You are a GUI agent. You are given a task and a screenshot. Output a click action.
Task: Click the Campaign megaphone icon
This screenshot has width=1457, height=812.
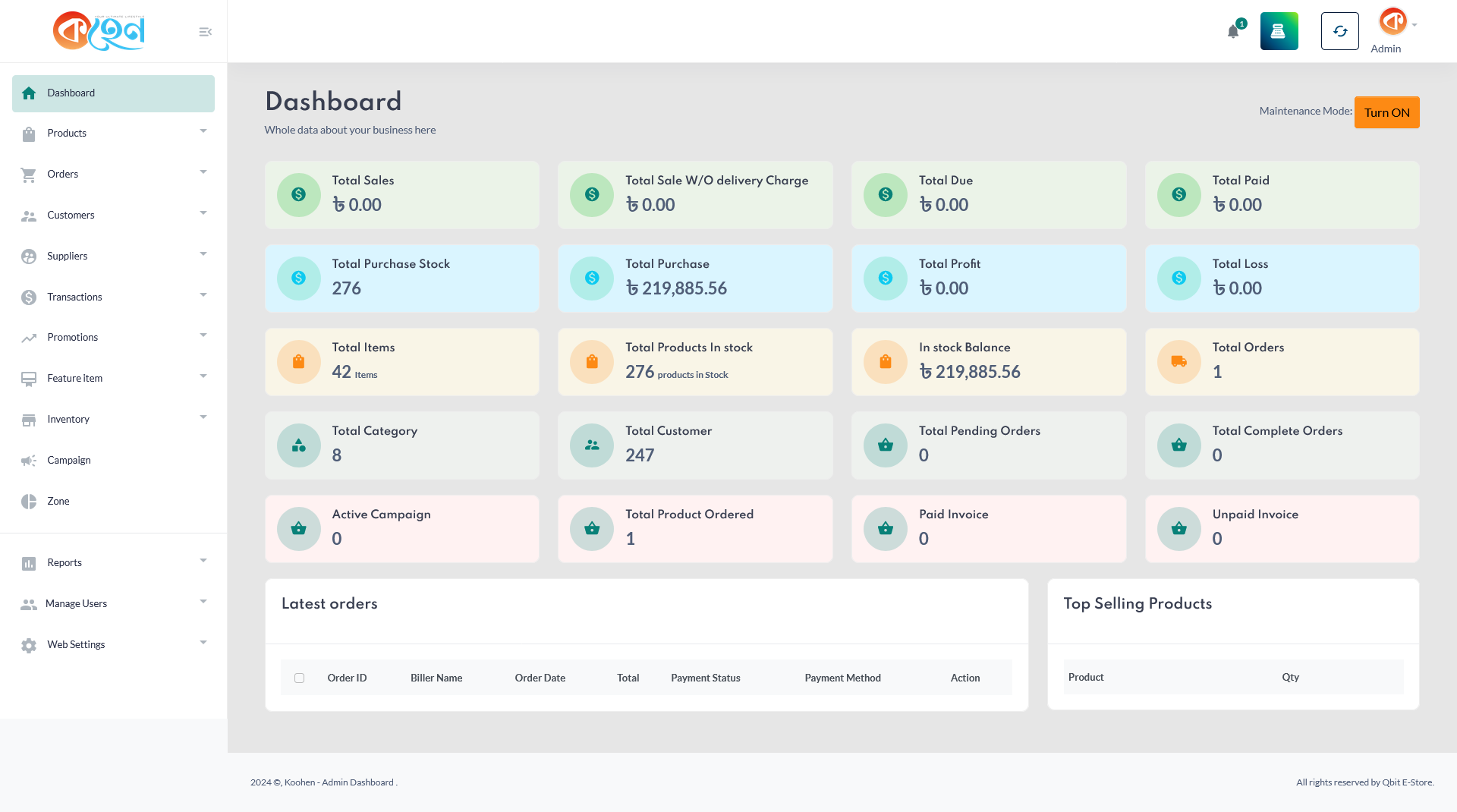[x=29, y=461]
